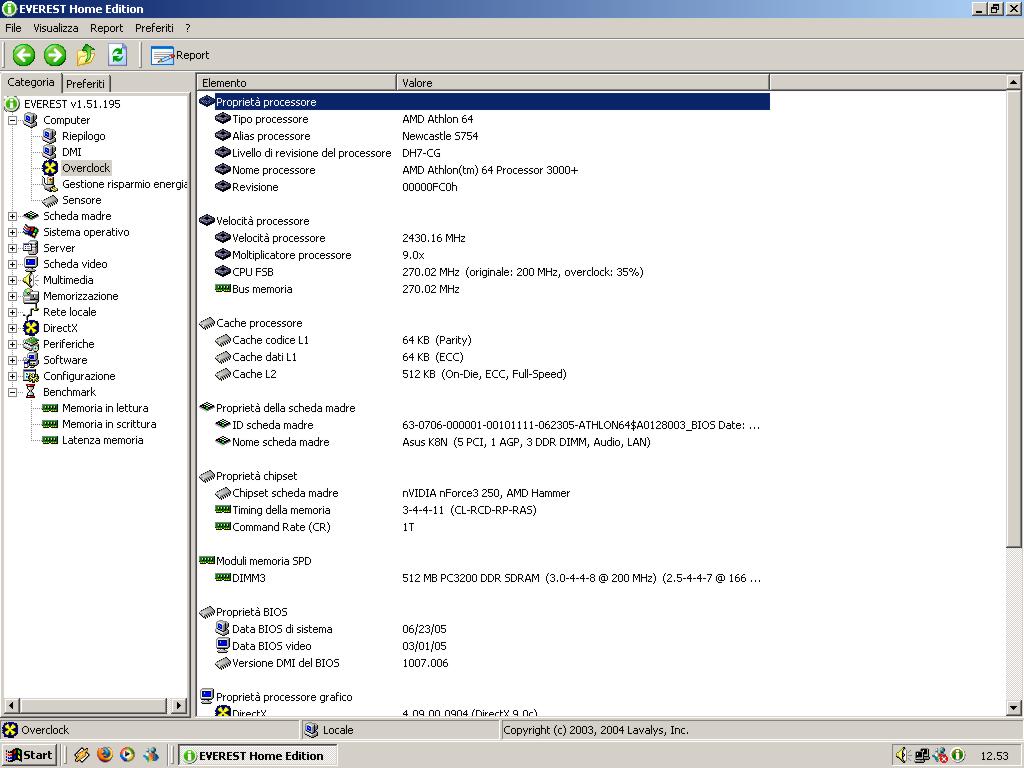Expand the Scheda madre tree node

point(12,216)
